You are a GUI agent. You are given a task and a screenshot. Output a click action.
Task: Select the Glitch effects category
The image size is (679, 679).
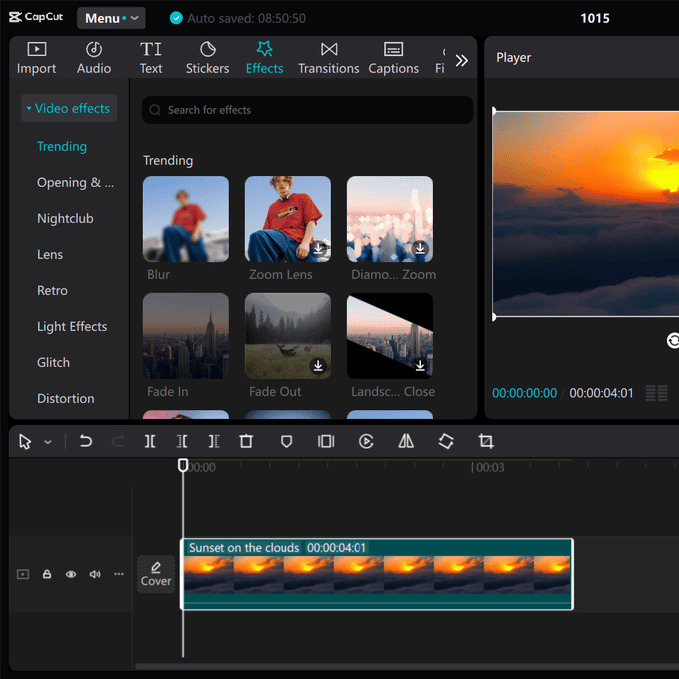(54, 362)
